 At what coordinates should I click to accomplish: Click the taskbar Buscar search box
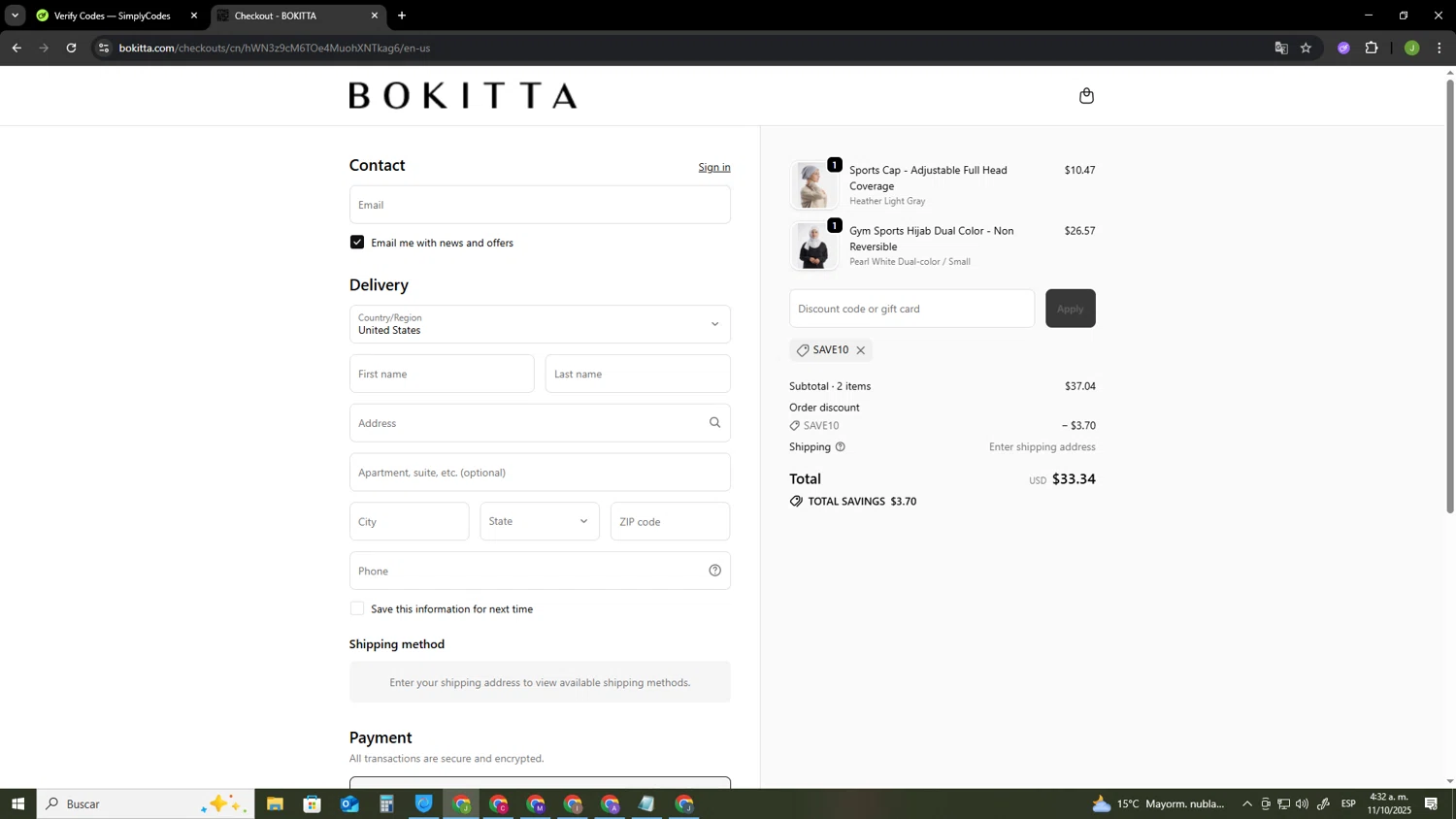coord(146,803)
